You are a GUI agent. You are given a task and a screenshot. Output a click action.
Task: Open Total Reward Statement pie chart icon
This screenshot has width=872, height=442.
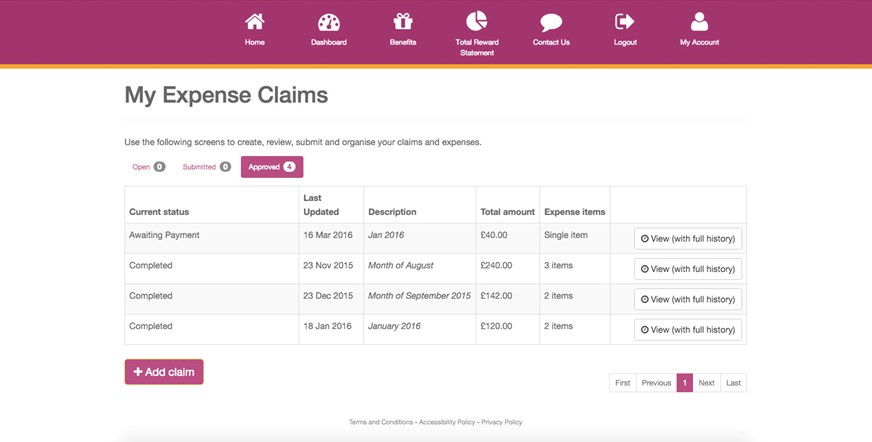pyautogui.click(x=477, y=21)
